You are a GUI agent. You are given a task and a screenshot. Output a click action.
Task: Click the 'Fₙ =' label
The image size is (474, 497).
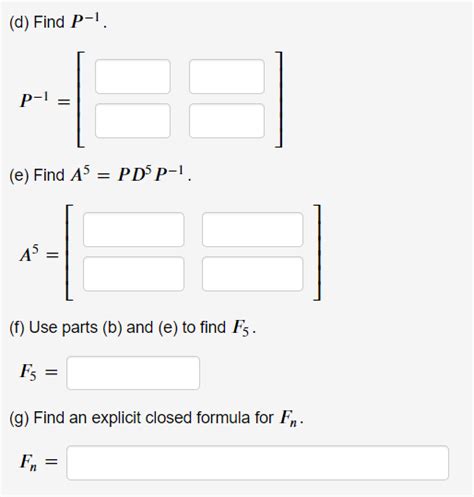point(39,462)
